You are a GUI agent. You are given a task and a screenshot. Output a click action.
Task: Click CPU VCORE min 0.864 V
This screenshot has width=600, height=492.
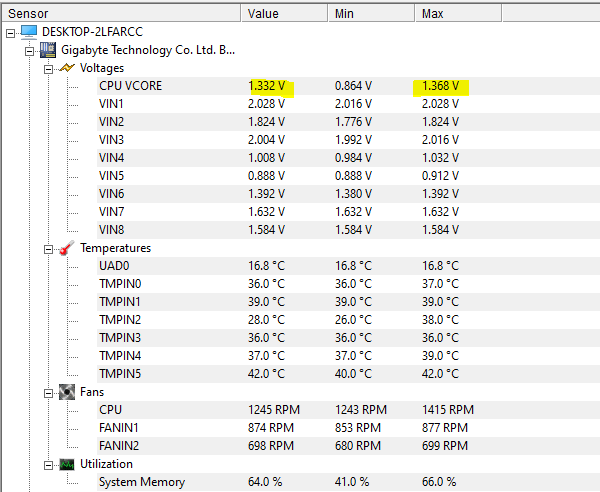pos(354,86)
